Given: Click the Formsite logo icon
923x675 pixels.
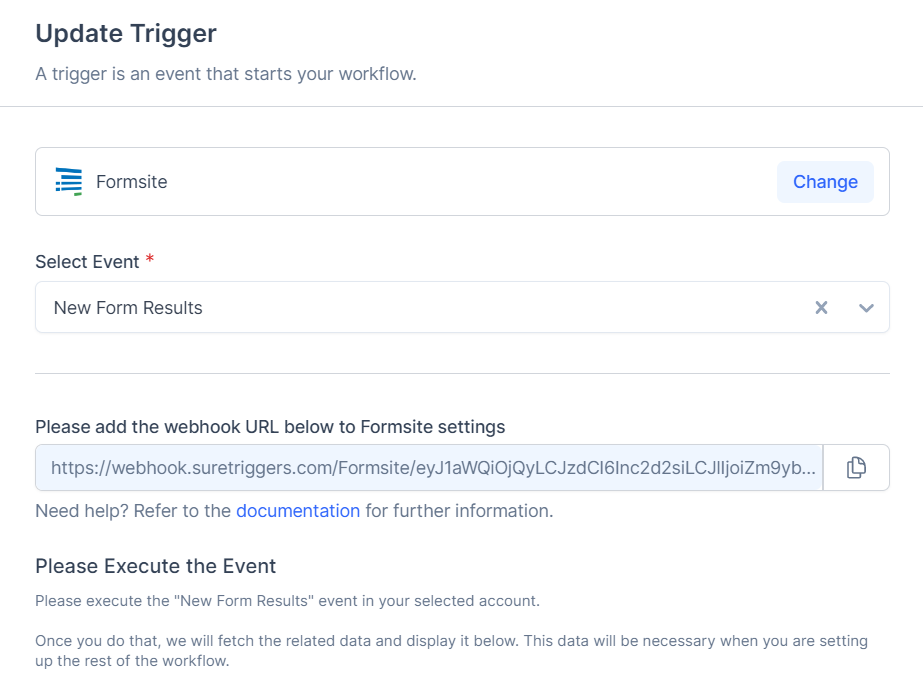Looking at the screenshot, I should click(69, 181).
